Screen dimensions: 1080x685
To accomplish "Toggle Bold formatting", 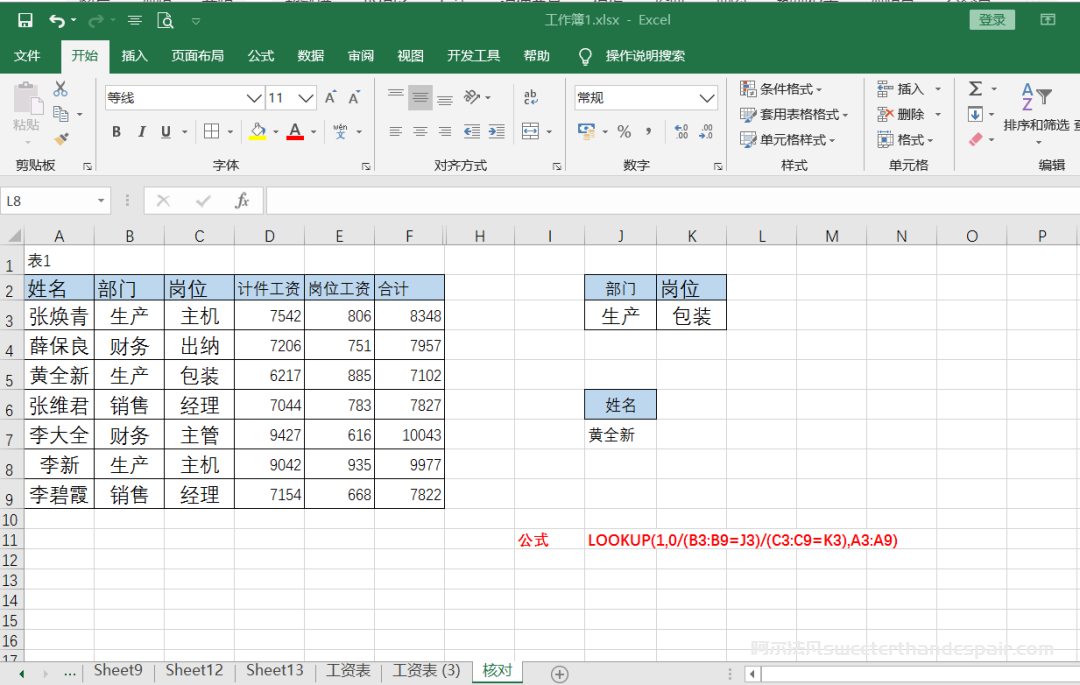I will click(x=116, y=131).
